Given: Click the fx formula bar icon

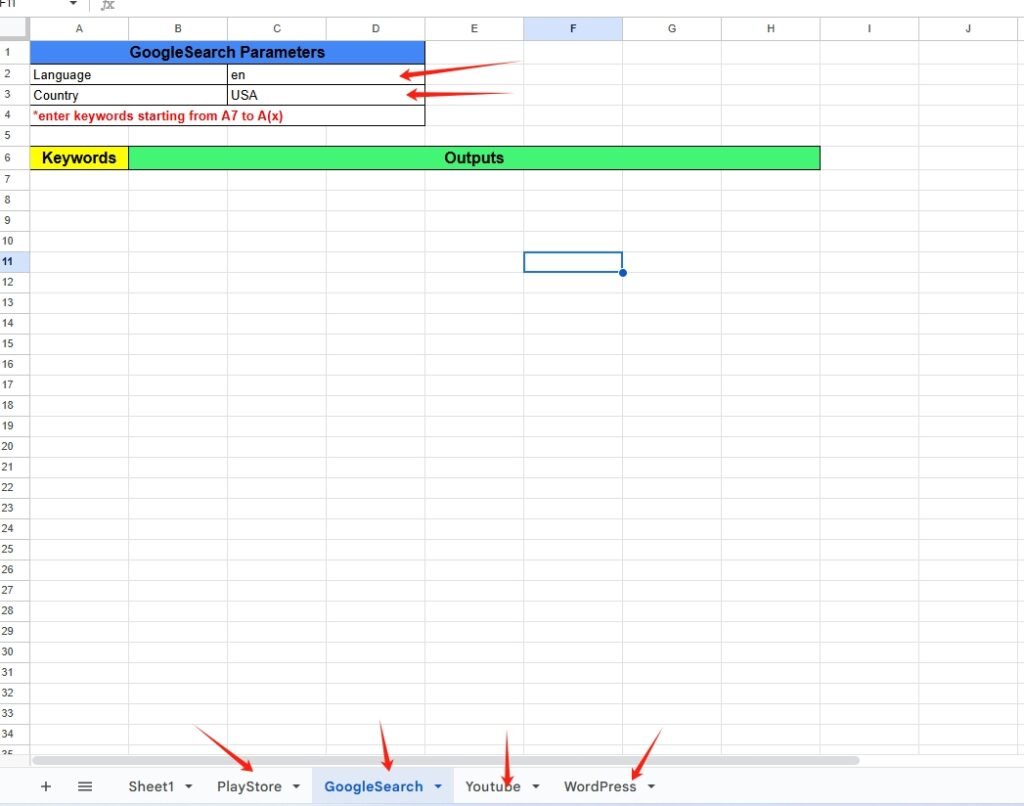Looking at the screenshot, I should (108, 5).
